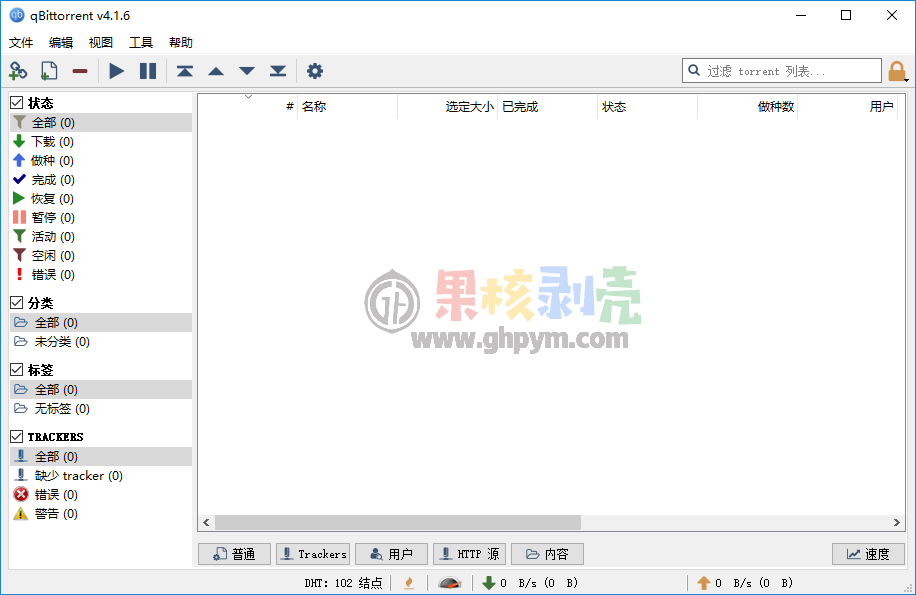
Task: Select 错误 (0) under TRACKERS
Action: click(101, 495)
